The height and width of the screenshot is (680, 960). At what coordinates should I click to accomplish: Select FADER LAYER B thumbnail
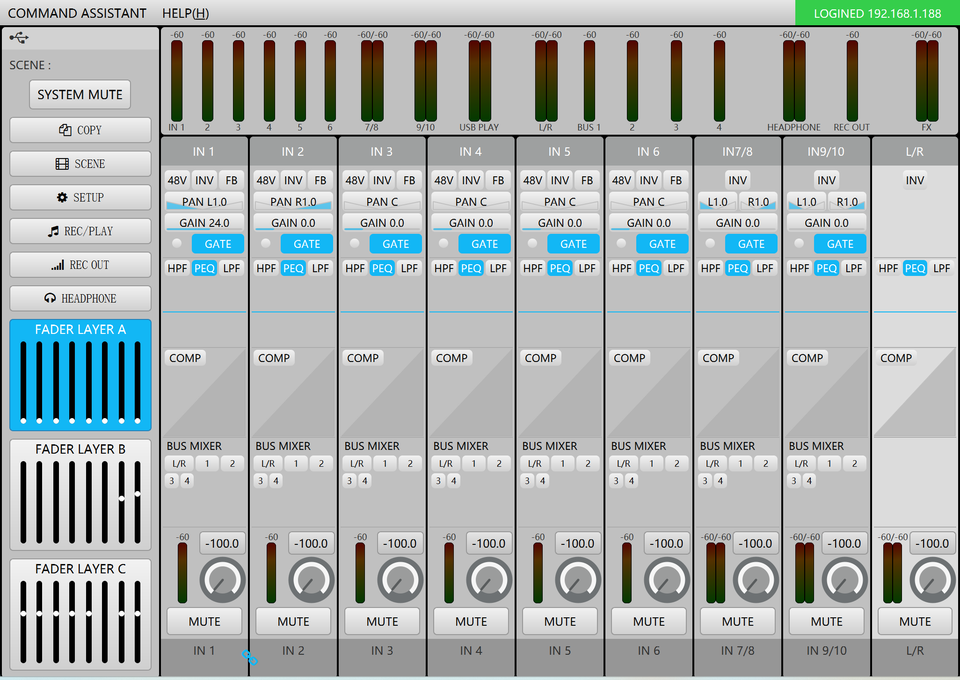(x=80, y=493)
